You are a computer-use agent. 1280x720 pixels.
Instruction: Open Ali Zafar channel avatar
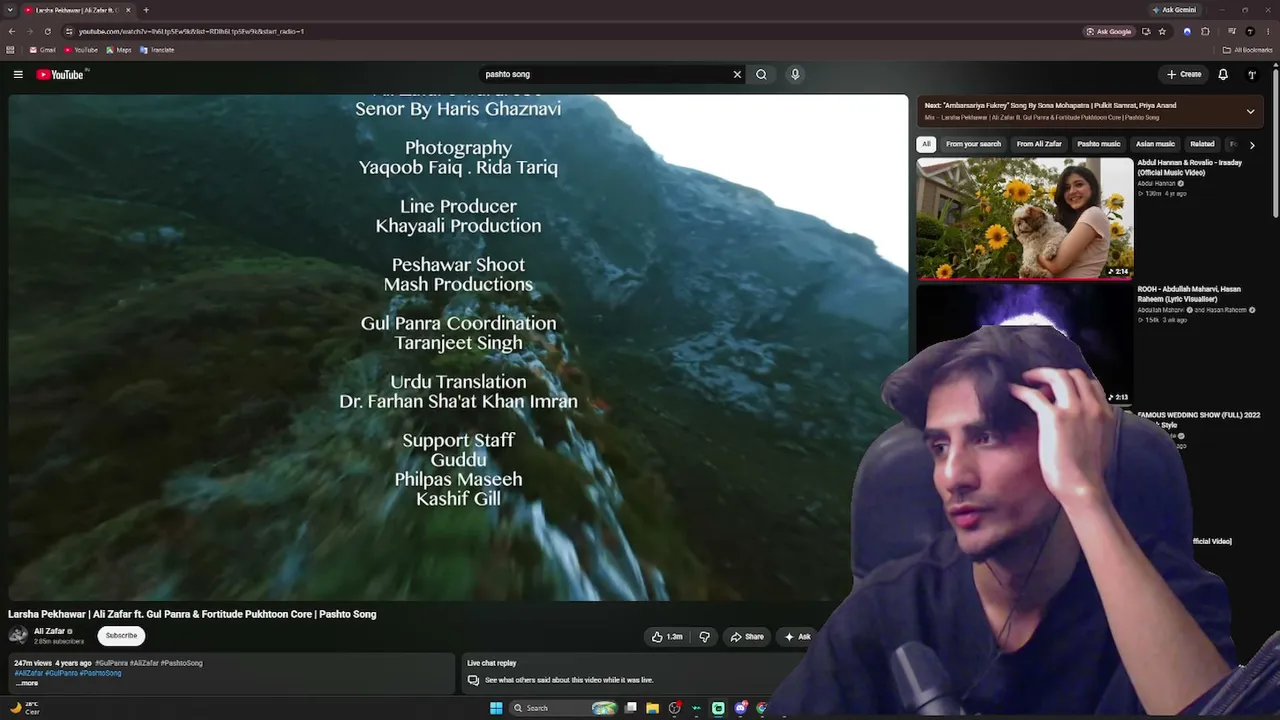coord(18,635)
